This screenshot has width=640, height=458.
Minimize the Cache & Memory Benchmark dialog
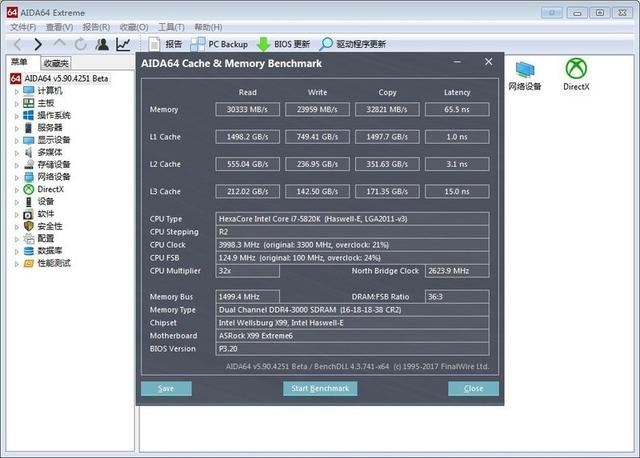pyautogui.click(x=457, y=62)
